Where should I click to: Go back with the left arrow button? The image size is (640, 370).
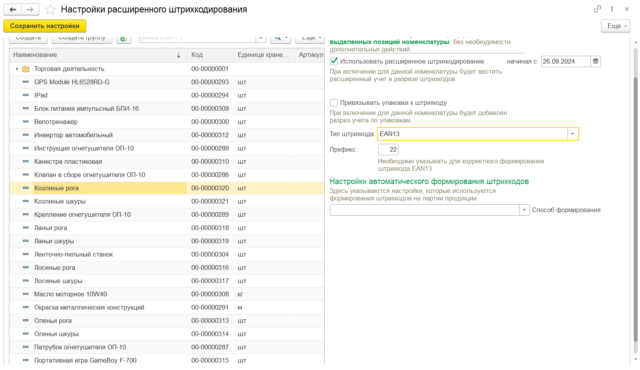pos(13,9)
